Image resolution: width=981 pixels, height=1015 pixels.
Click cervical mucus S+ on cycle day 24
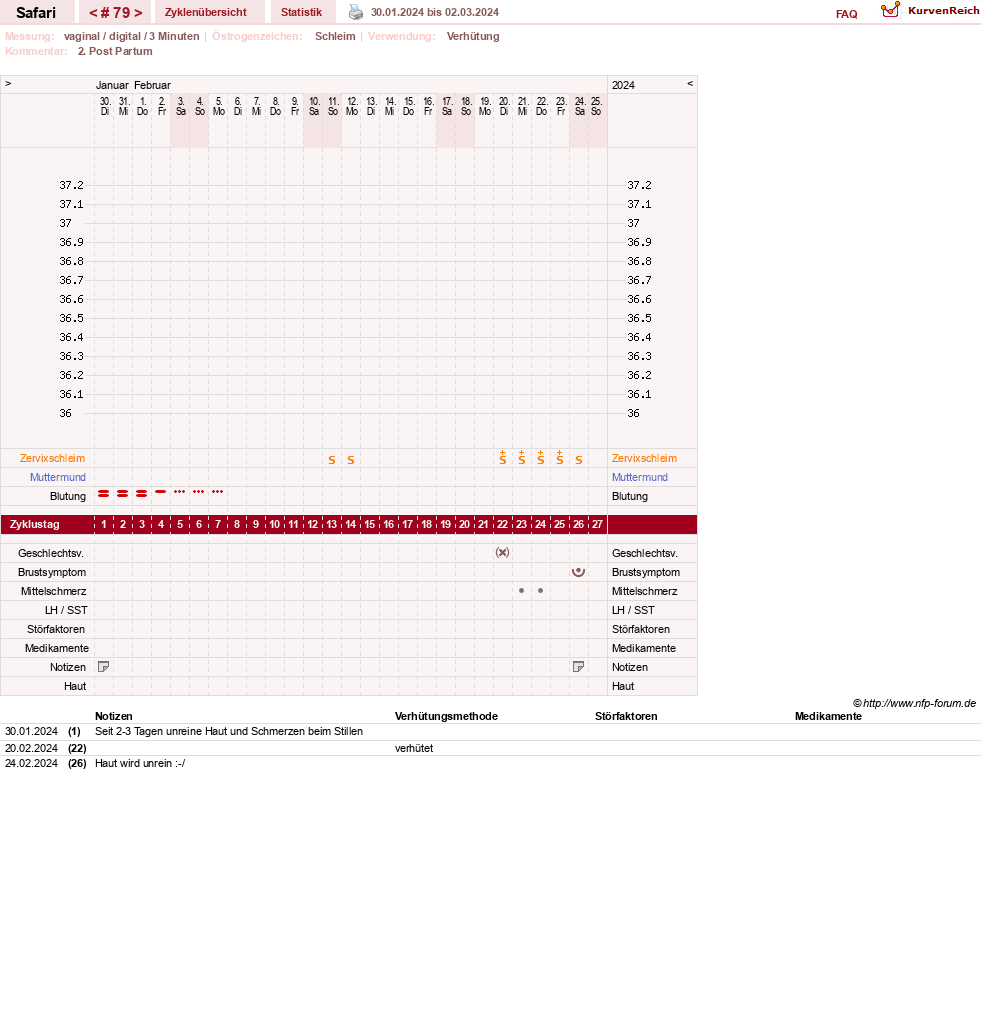[541, 458]
